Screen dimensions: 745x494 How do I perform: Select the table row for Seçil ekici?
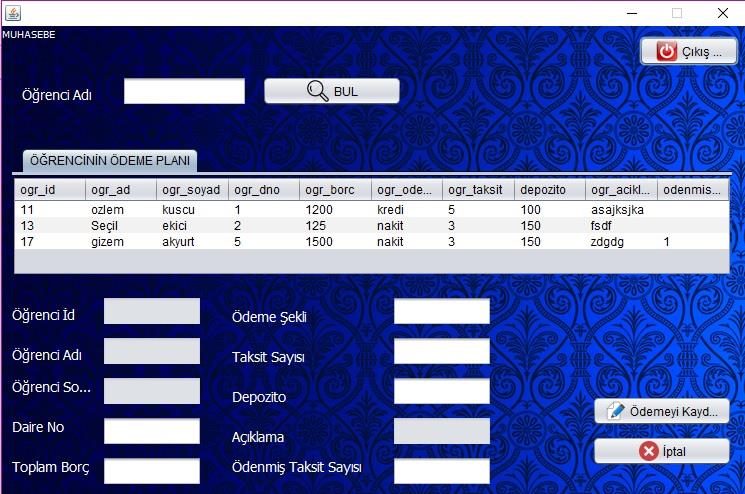pos(370,226)
